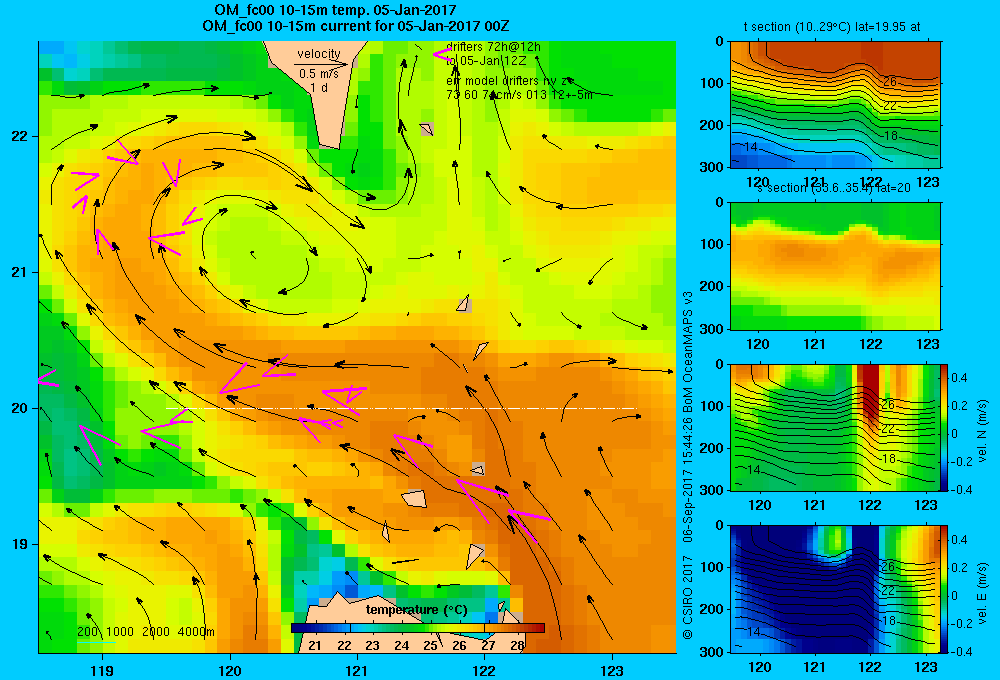The height and width of the screenshot is (680, 1000).
Task: Click longitude tick '121' on main map axis
Action: [x=357, y=670]
